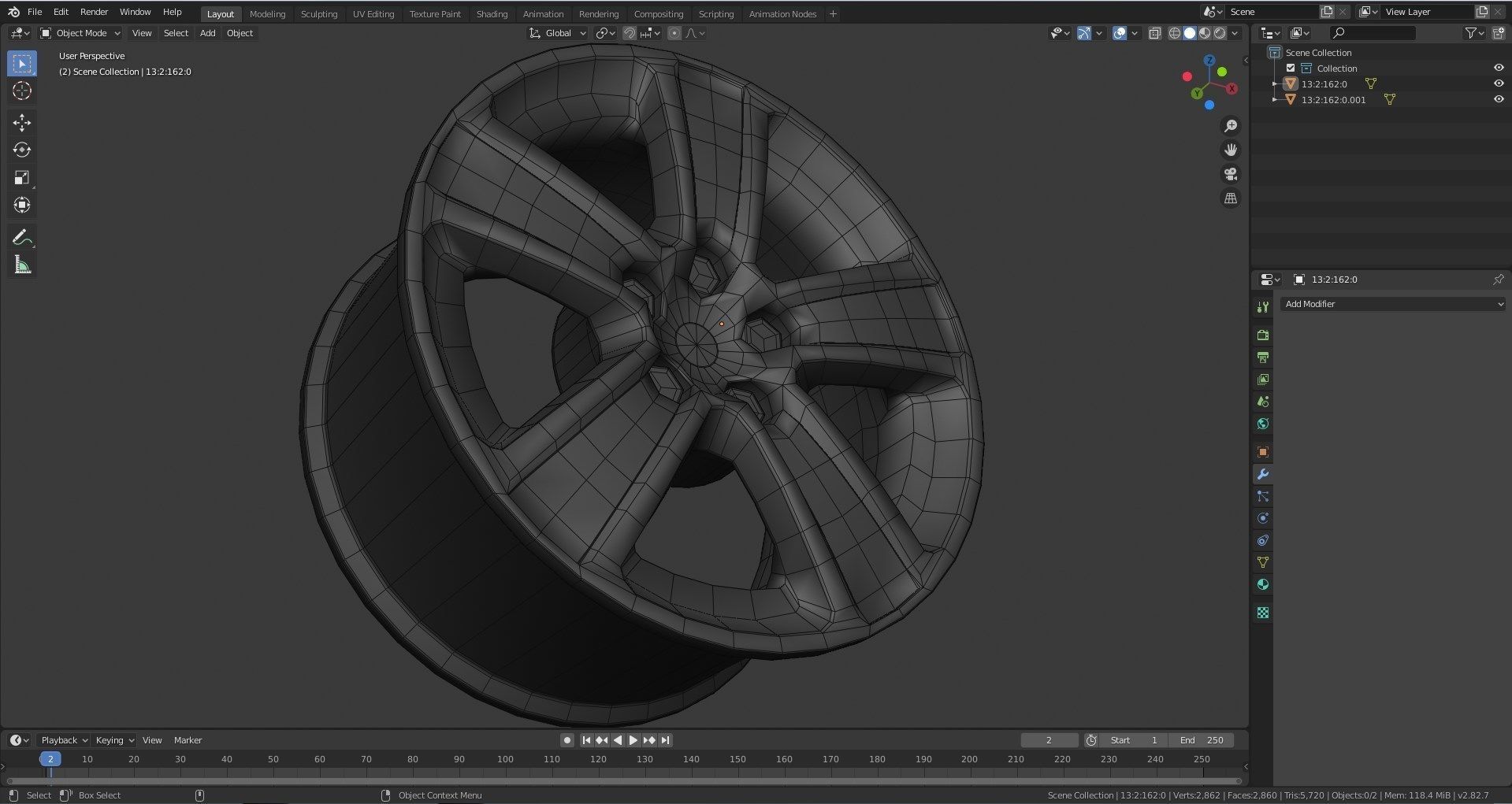The height and width of the screenshot is (804, 1512).
Task: Open the Global transform orientation dropdown
Action: point(558,33)
